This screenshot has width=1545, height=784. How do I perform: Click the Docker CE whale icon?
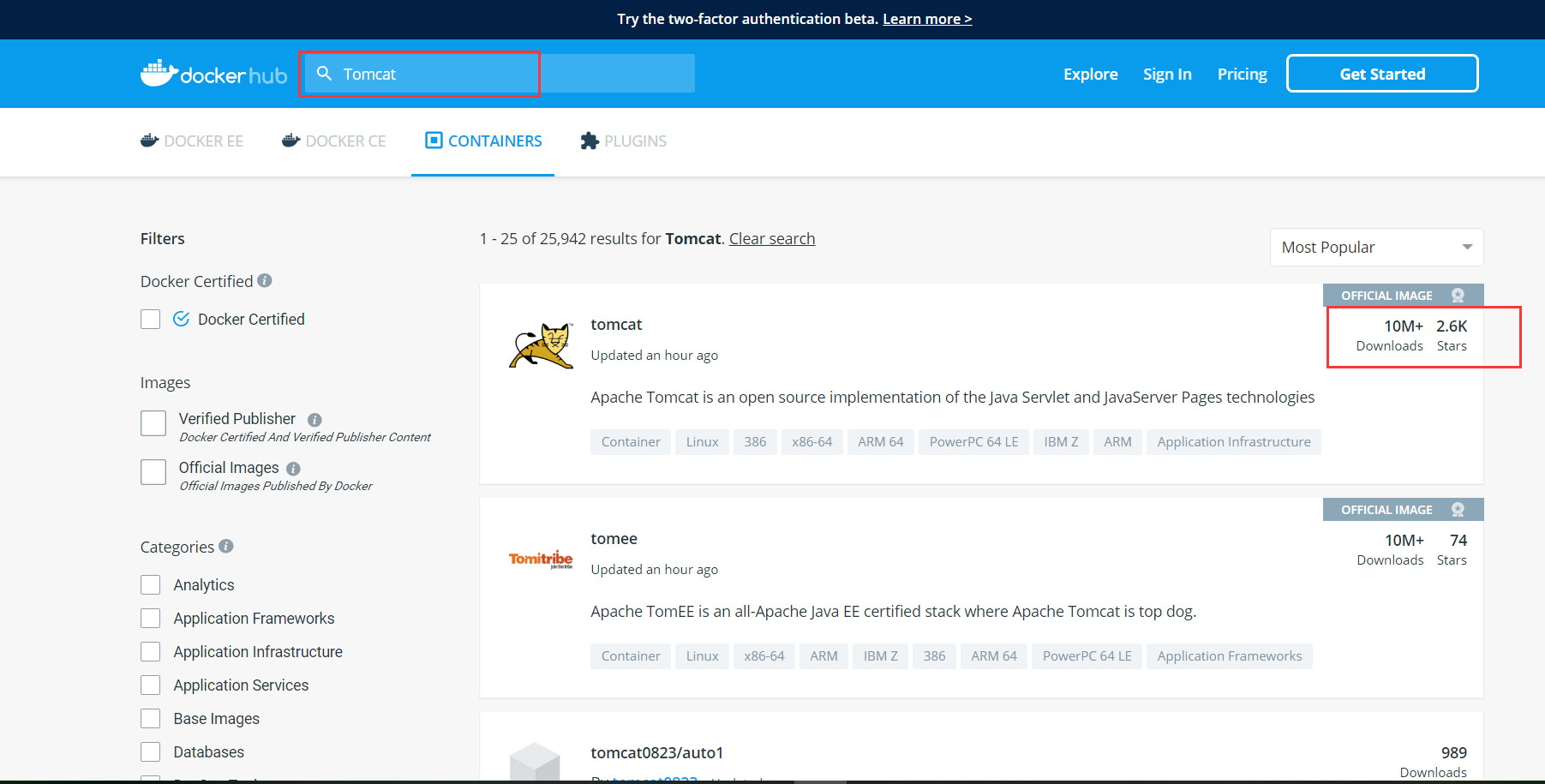[291, 141]
